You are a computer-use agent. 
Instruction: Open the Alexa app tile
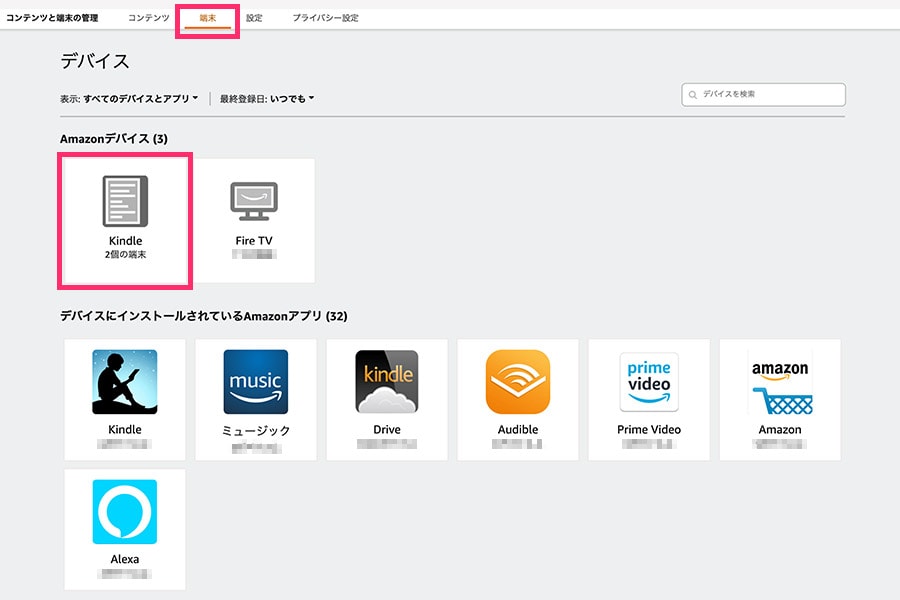pos(125,529)
